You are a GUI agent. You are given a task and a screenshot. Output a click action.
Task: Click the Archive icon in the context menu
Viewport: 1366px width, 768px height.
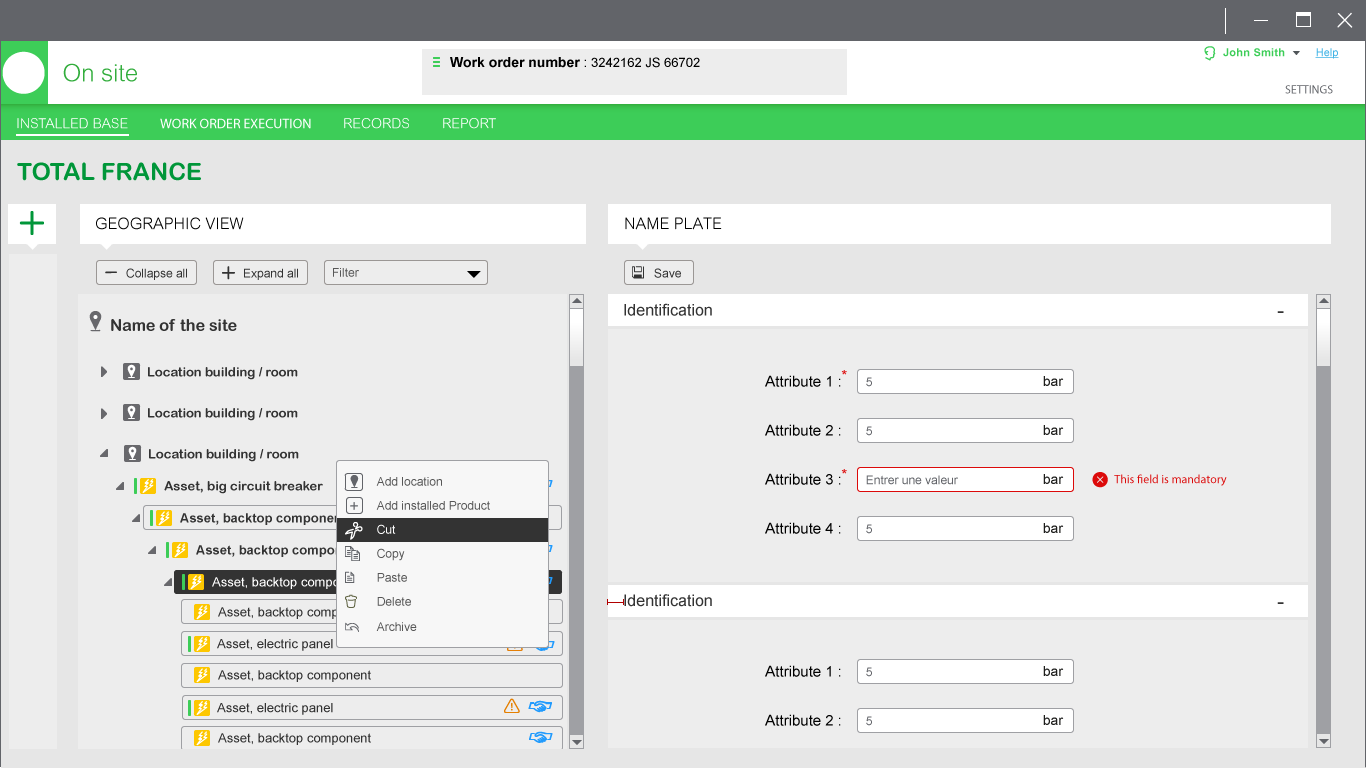(351, 627)
